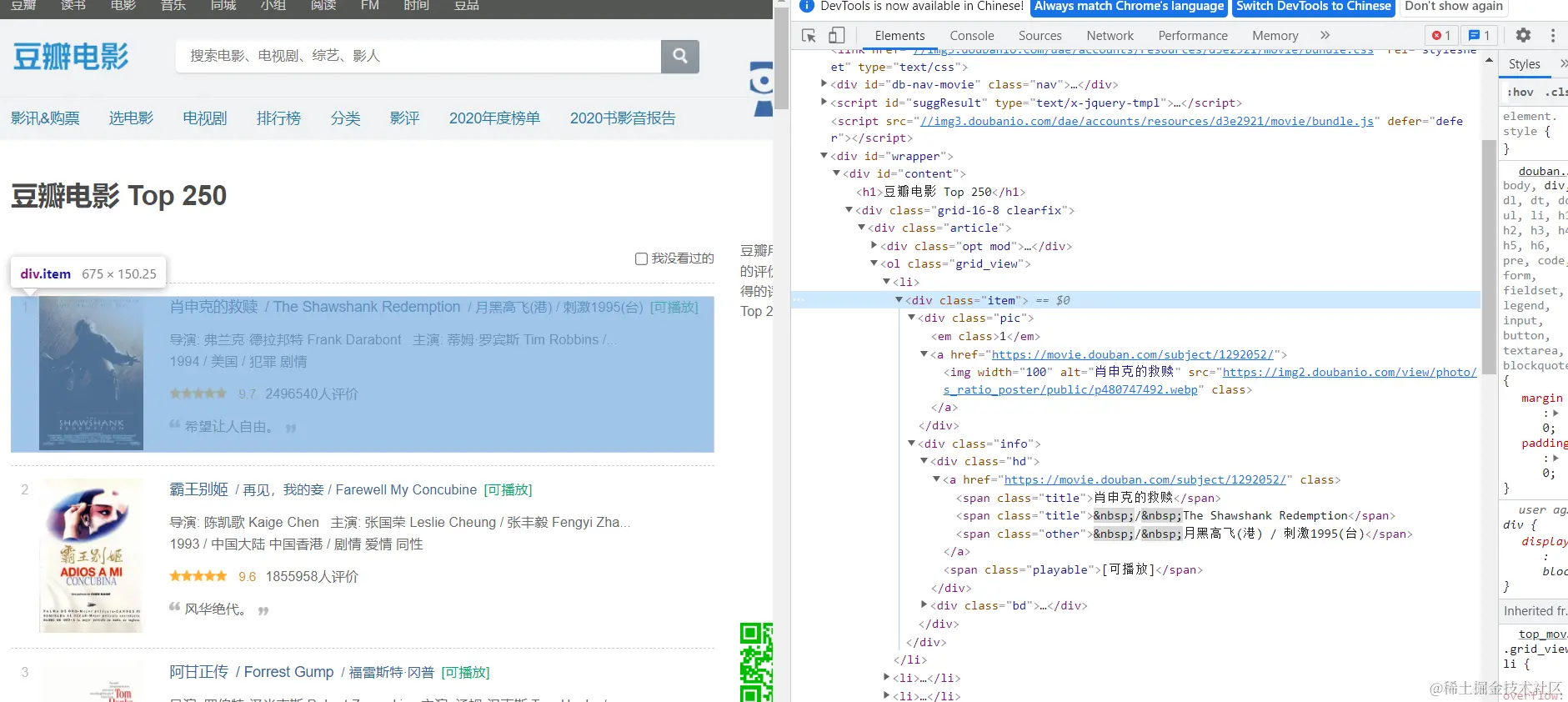Click inside the movie search input field

point(418,56)
